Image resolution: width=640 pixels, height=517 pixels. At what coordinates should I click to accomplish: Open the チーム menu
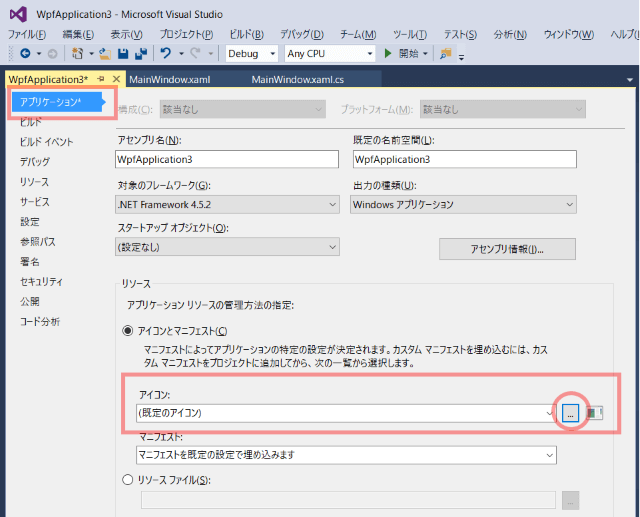coord(358,34)
